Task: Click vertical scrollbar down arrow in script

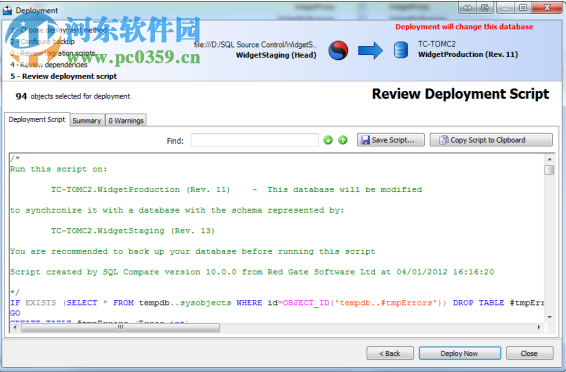Action: [x=549, y=317]
